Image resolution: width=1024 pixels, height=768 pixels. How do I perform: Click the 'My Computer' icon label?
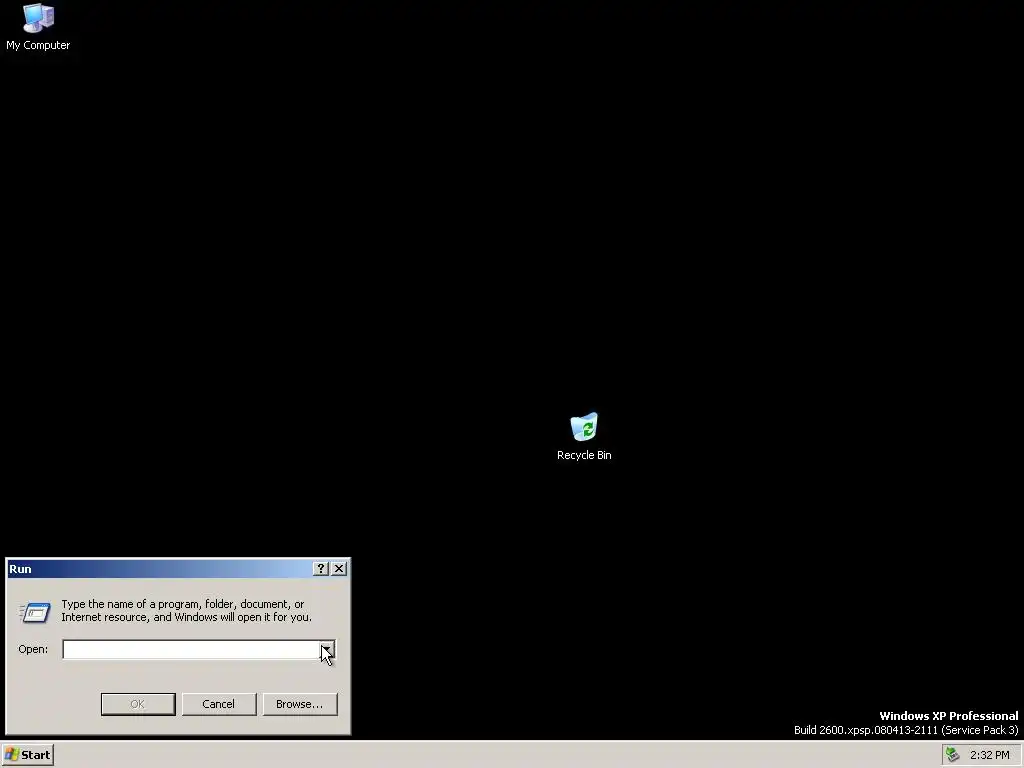coord(38,45)
